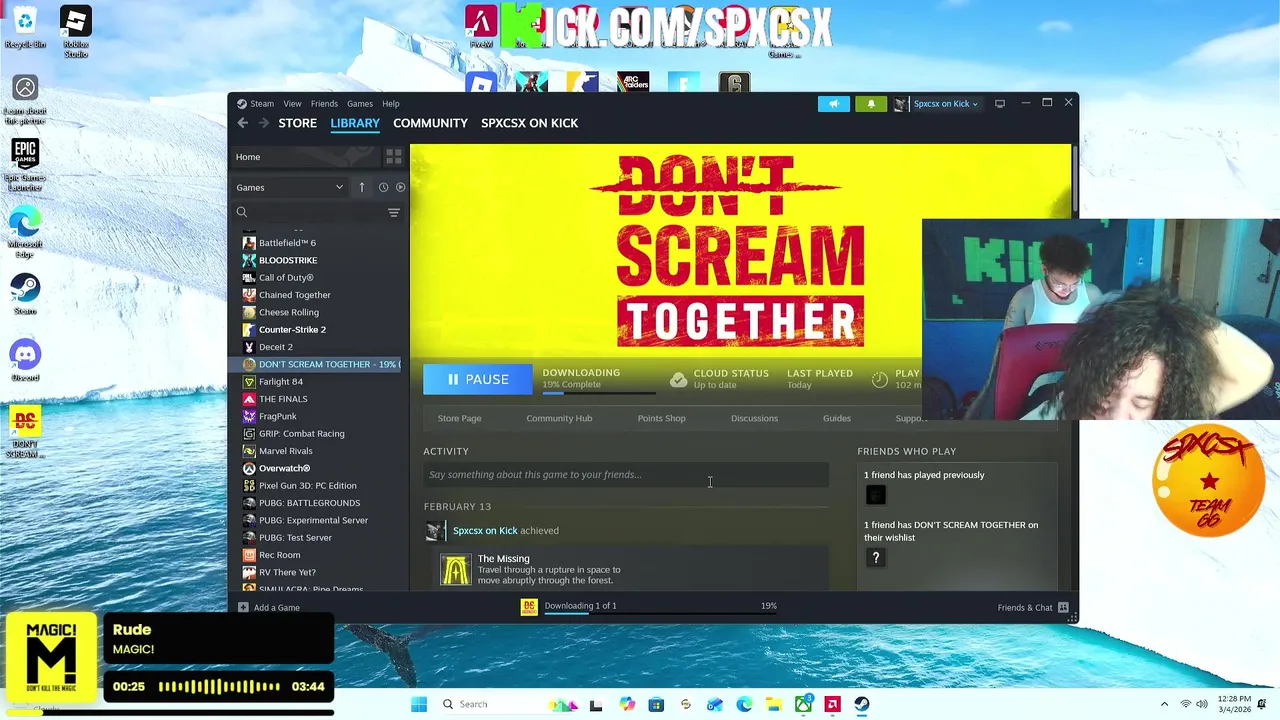Click the Steam icon in the taskbar
The image size is (1280, 720).
tap(862, 704)
